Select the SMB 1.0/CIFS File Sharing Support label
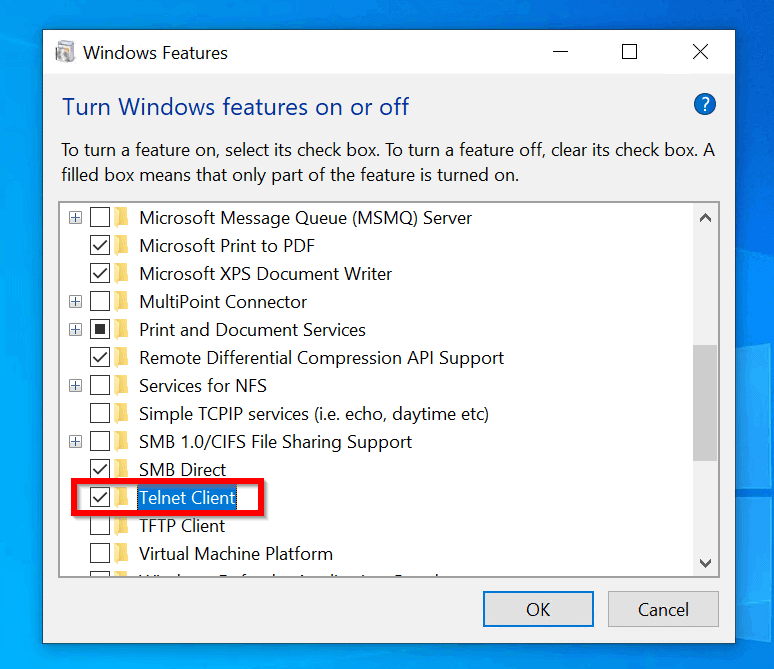The height and width of the screenshot is (669, 774). [275, 442]
